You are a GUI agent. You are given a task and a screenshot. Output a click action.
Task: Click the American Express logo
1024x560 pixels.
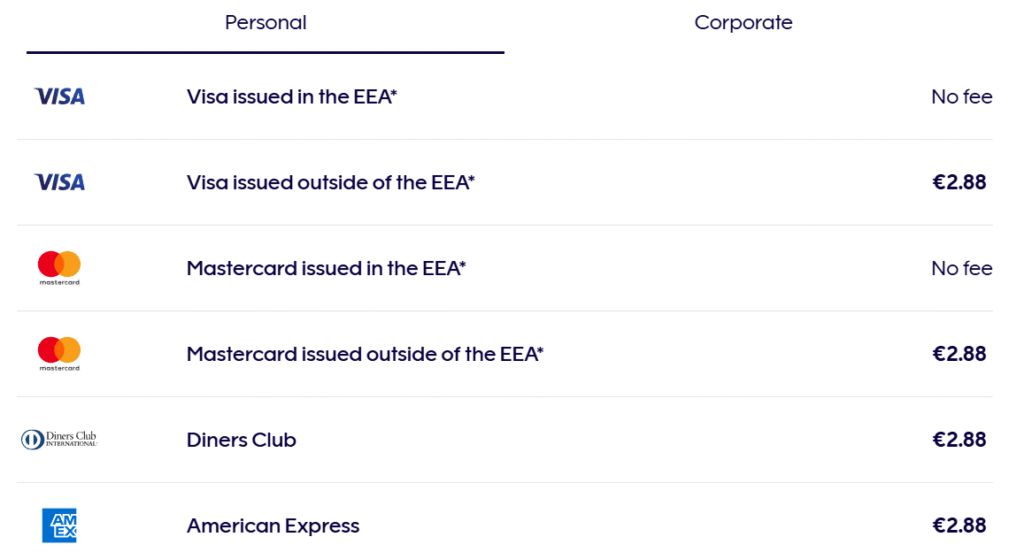[x=59, y=525]
